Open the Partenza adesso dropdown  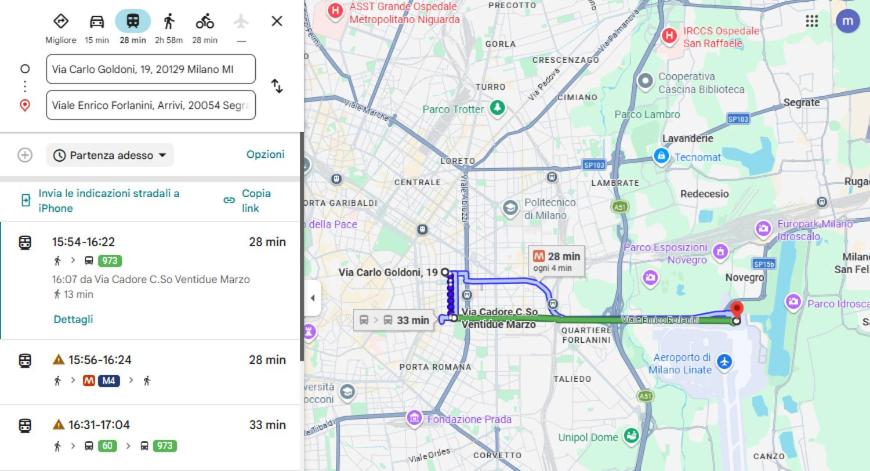click(x=110, y=155)
